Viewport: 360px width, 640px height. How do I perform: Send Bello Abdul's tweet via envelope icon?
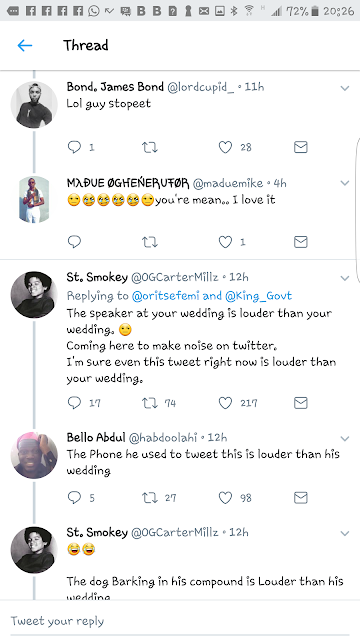pos(300,498)
